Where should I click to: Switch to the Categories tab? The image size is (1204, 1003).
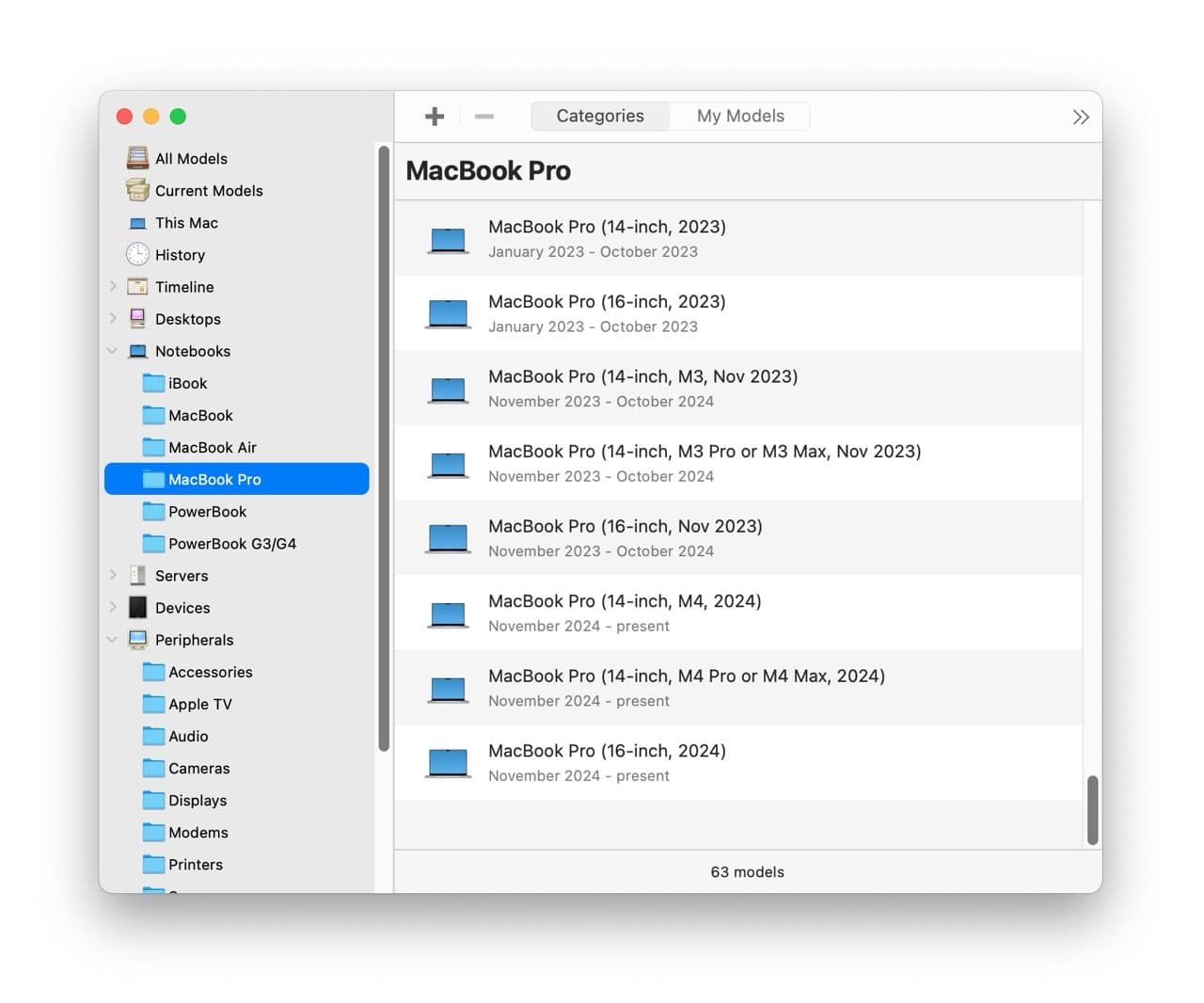click(600, 116)
